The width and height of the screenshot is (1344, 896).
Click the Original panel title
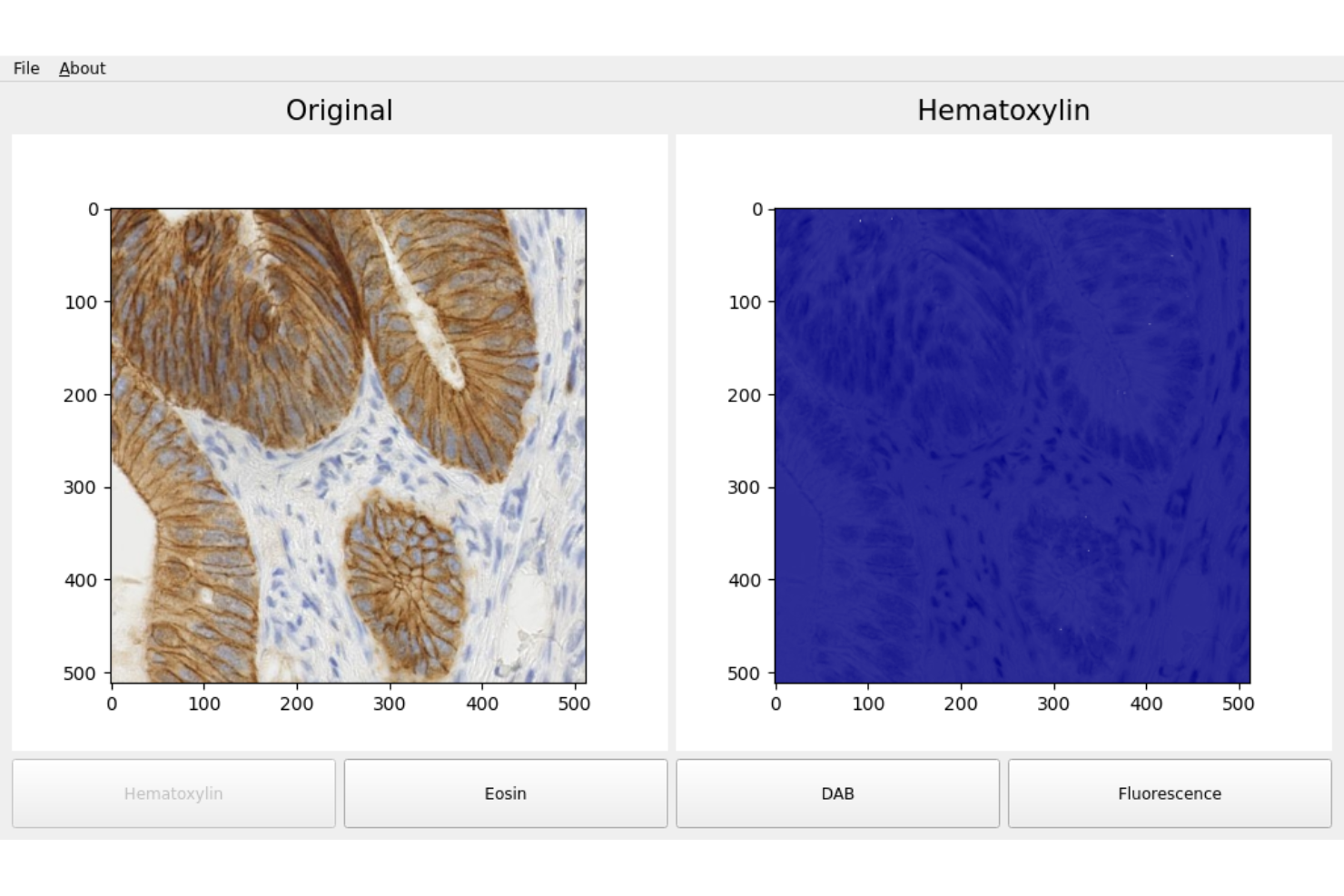pos(339,110)
